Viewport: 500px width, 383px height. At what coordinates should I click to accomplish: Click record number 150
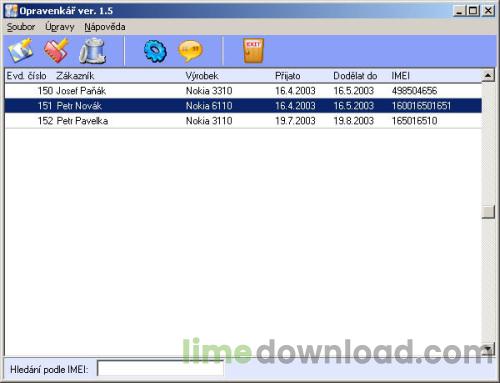(45, 91)
